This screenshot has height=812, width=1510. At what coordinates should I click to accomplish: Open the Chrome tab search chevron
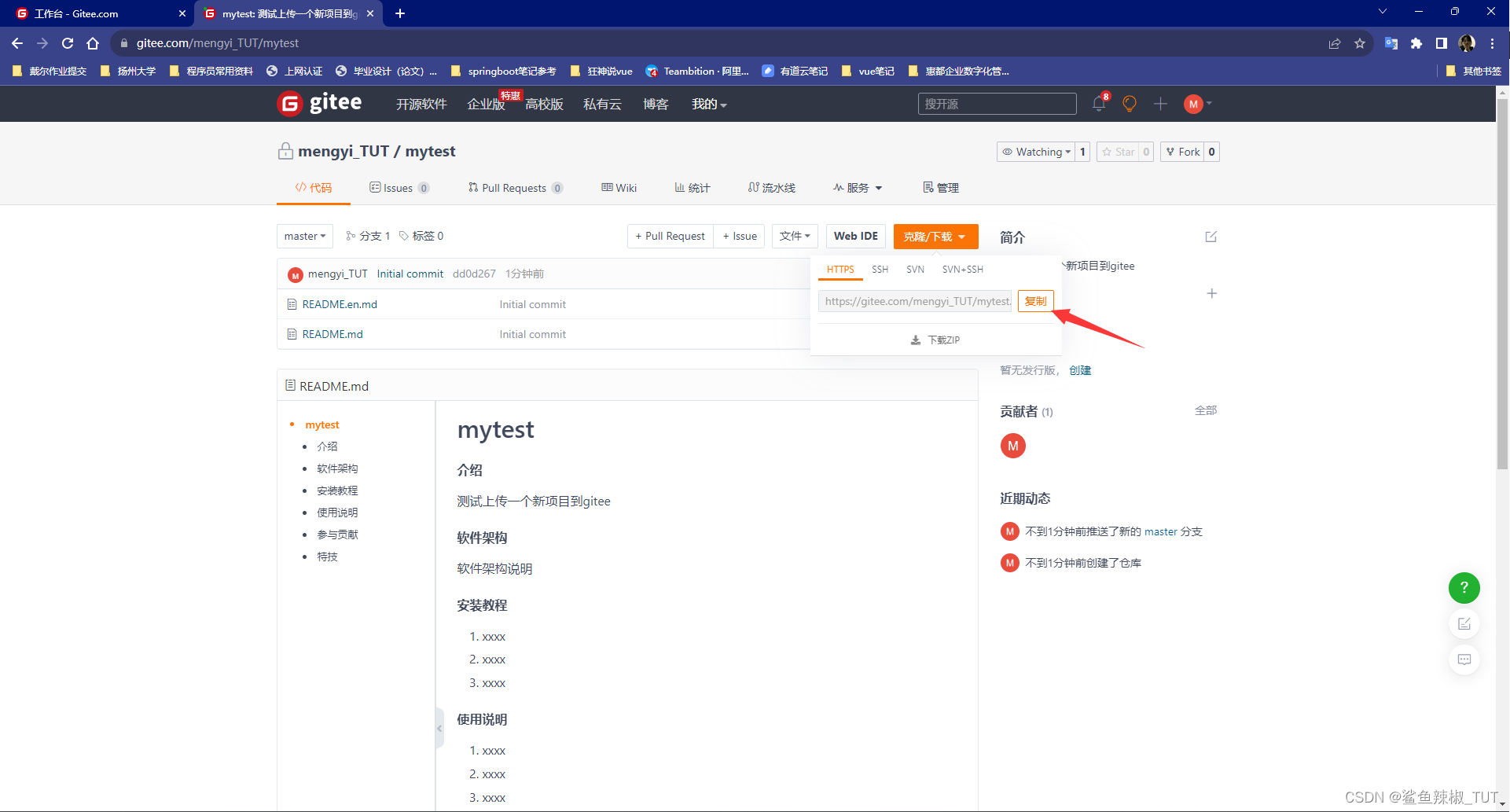tap(1382, 11)
